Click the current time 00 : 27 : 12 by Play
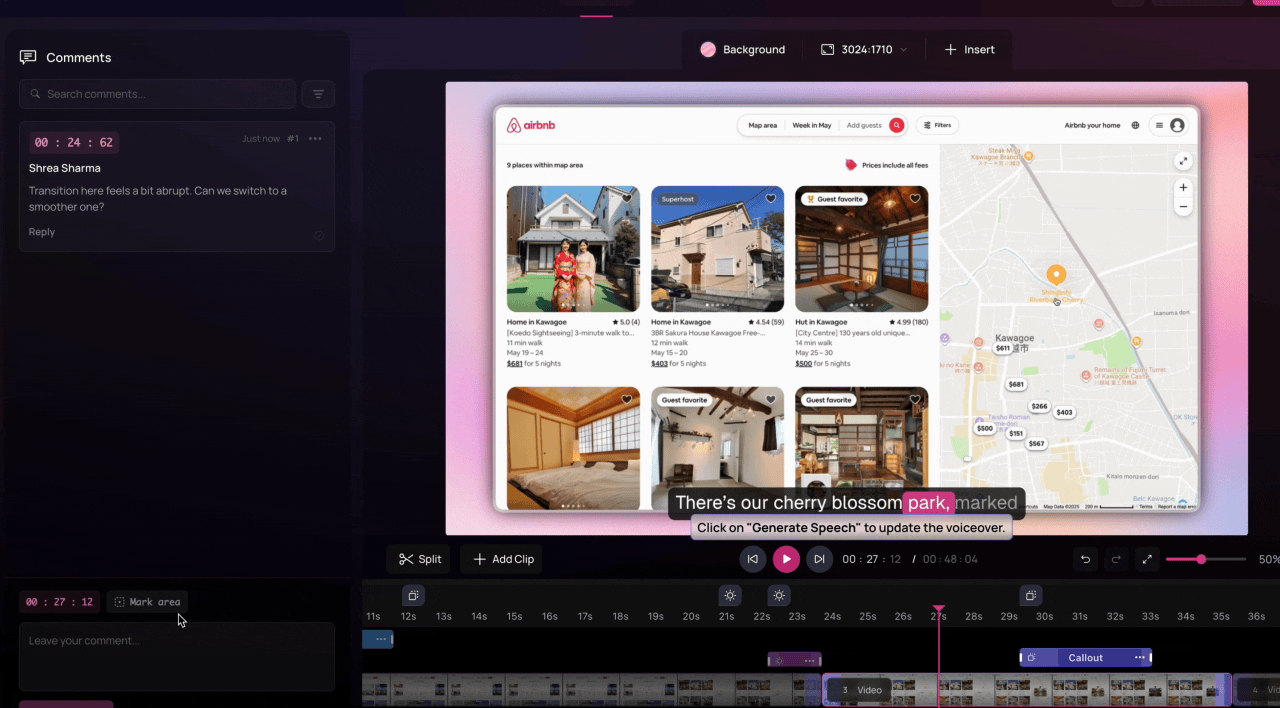 871,559
